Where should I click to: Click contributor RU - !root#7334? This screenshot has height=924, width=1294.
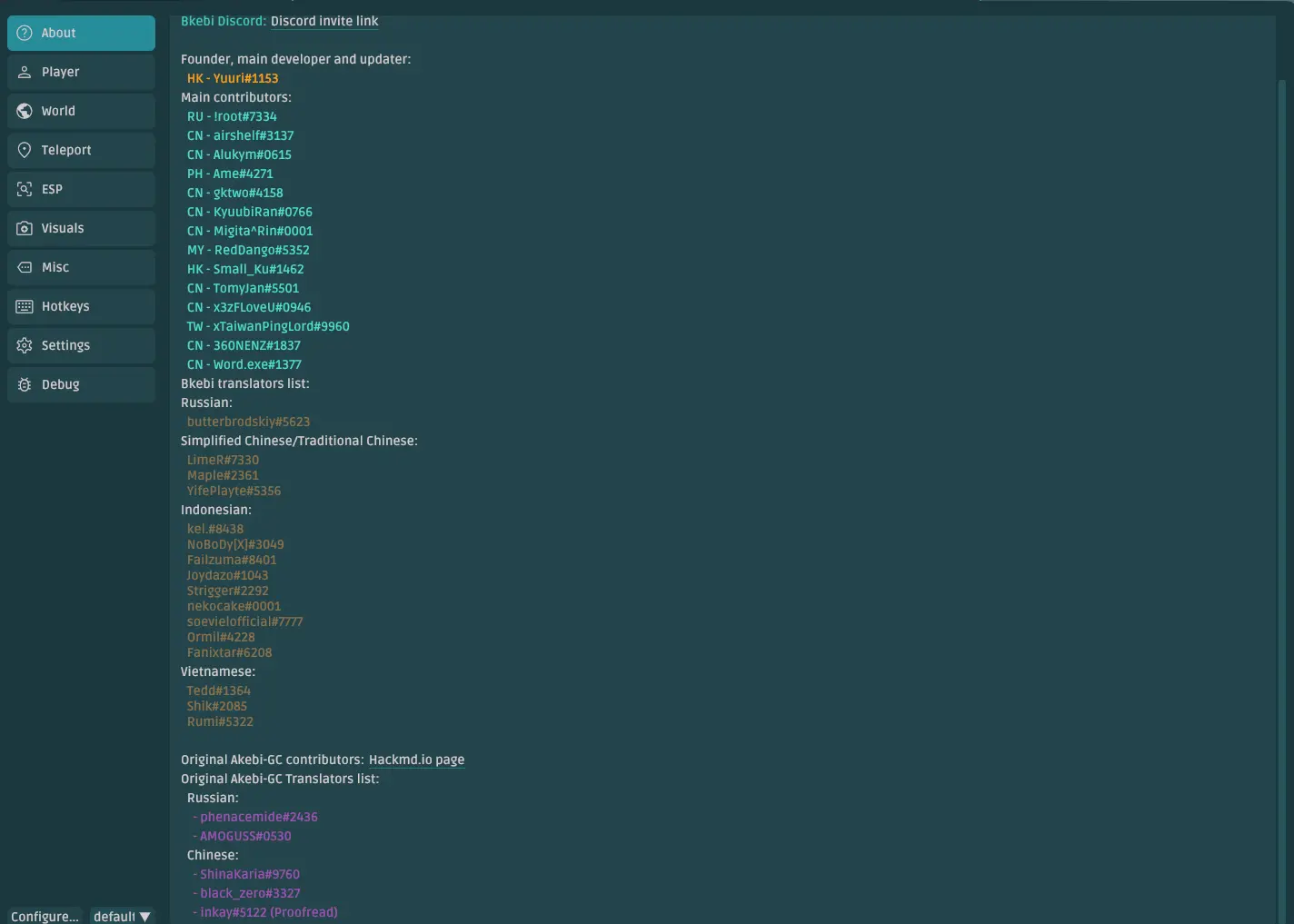(232, 116)
